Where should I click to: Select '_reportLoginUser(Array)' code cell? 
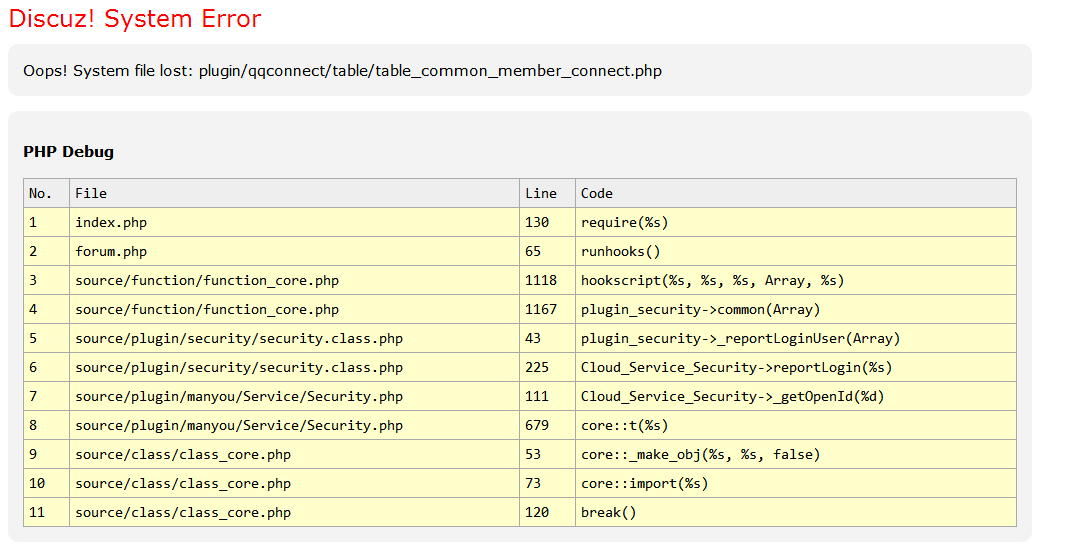(796, 339)
